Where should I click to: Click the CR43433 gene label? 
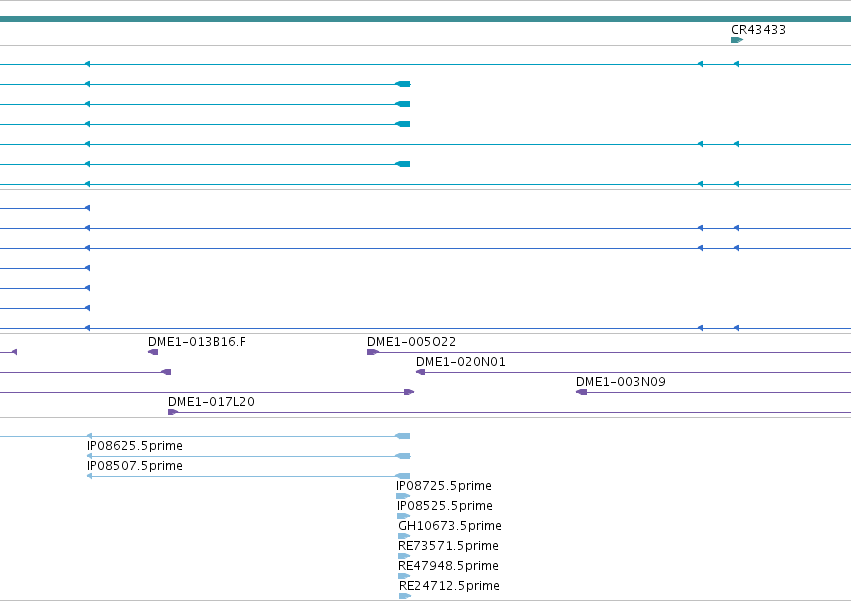[758, 30]
